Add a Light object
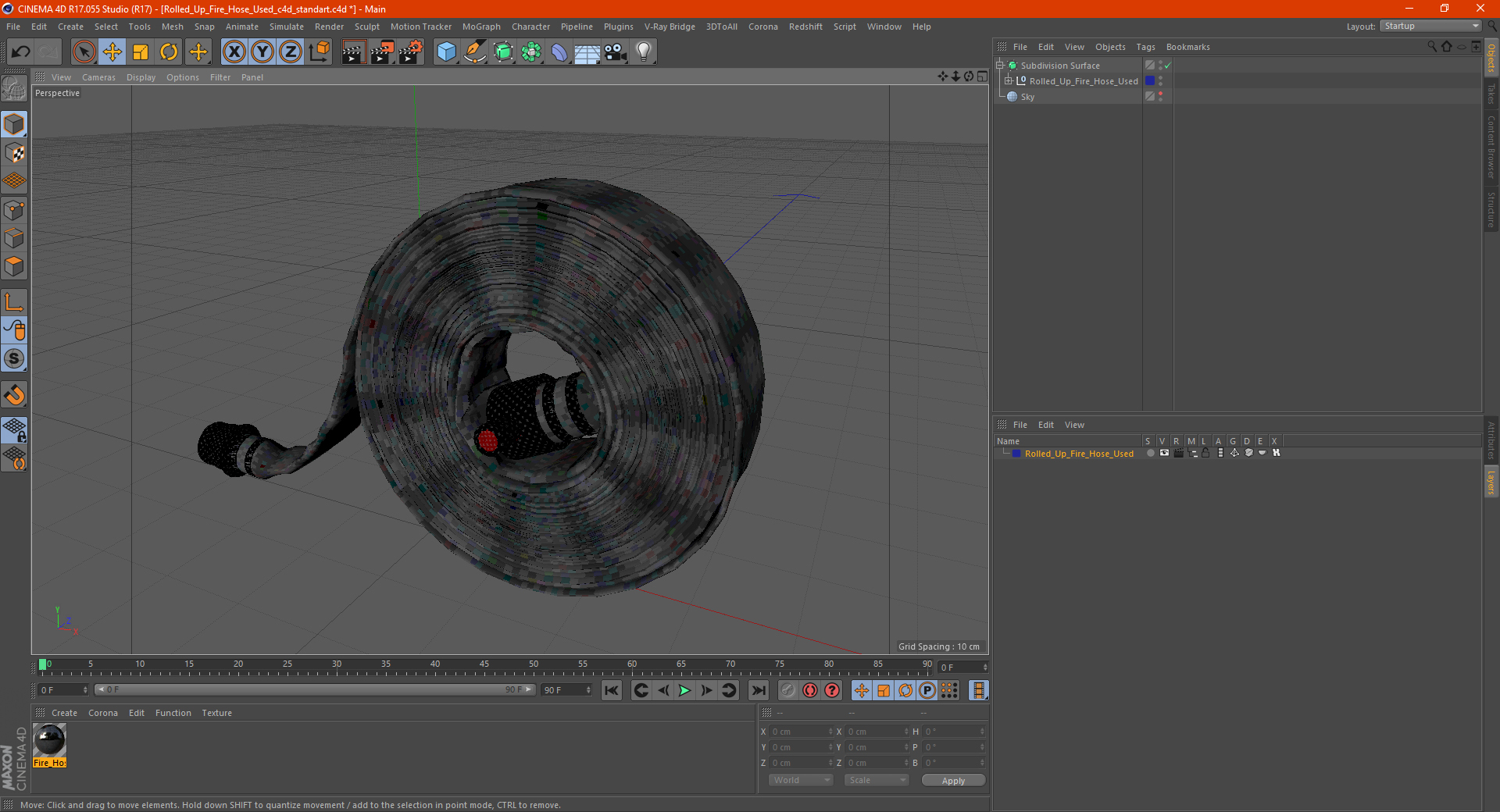Screen dimensions: 1500x812 pos(644,52)
